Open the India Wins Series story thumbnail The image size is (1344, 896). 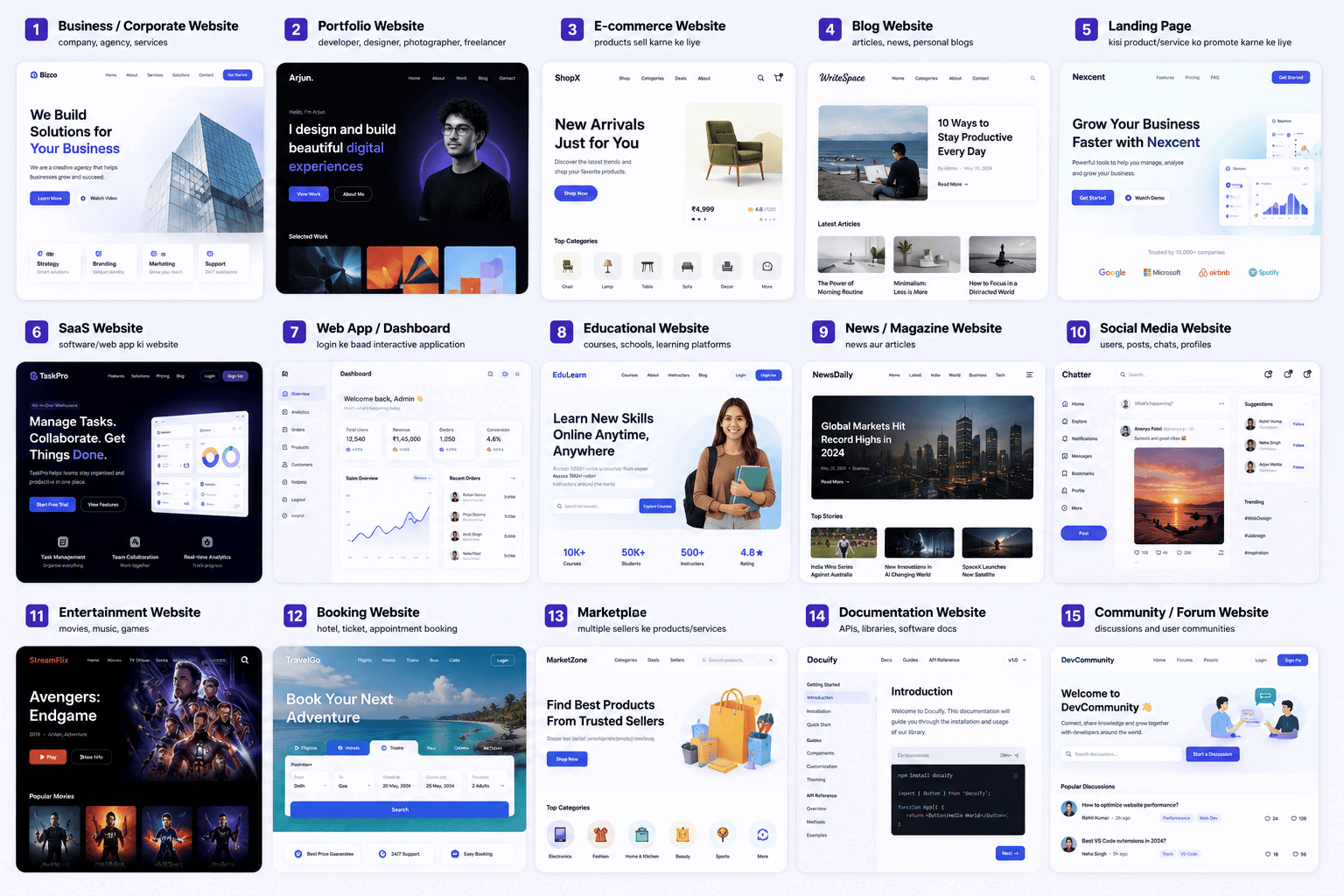click(x=843, y=542)
